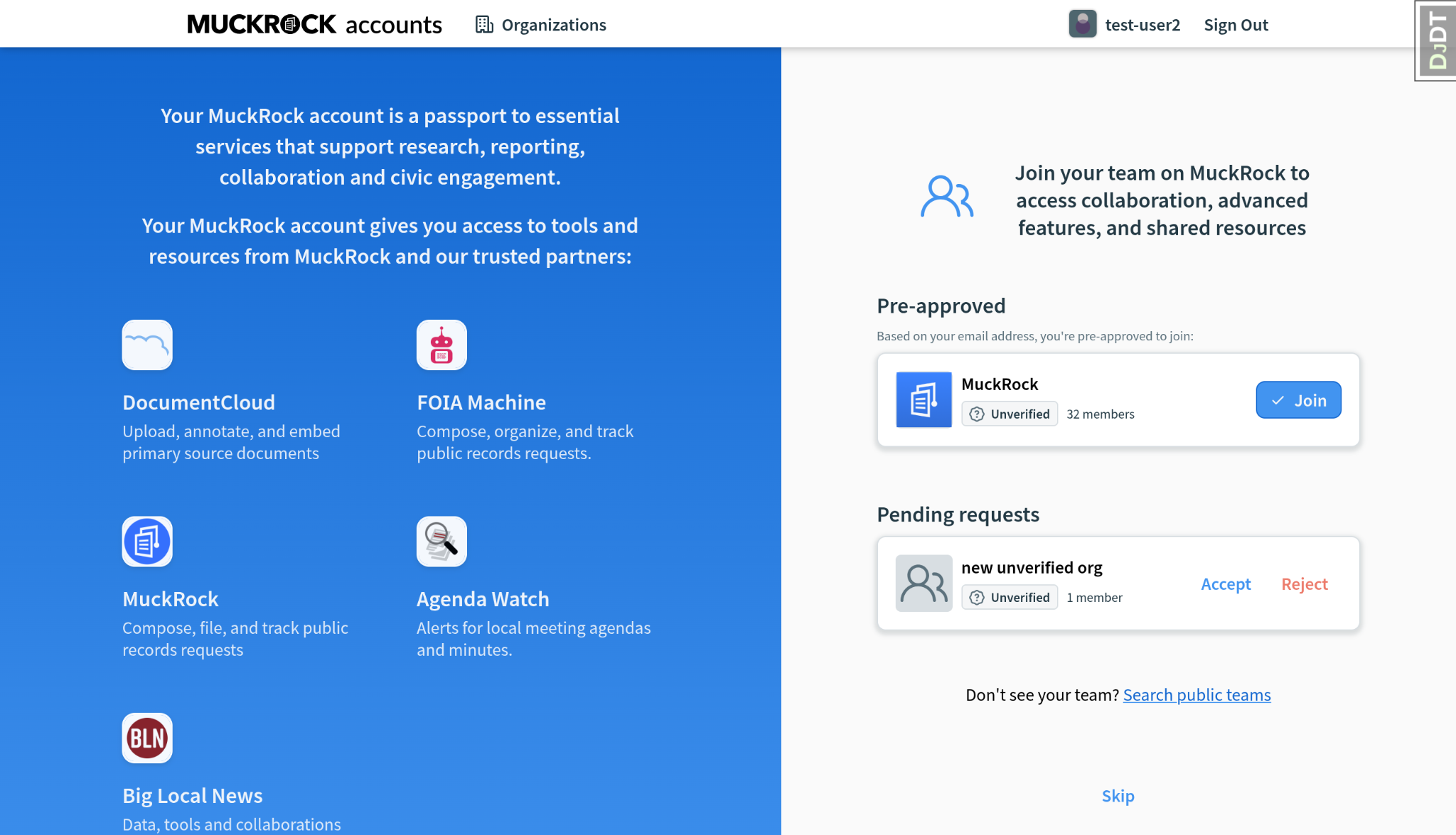Click the new unverified org name
The image size is (1456, 835).
point(1032,567)
